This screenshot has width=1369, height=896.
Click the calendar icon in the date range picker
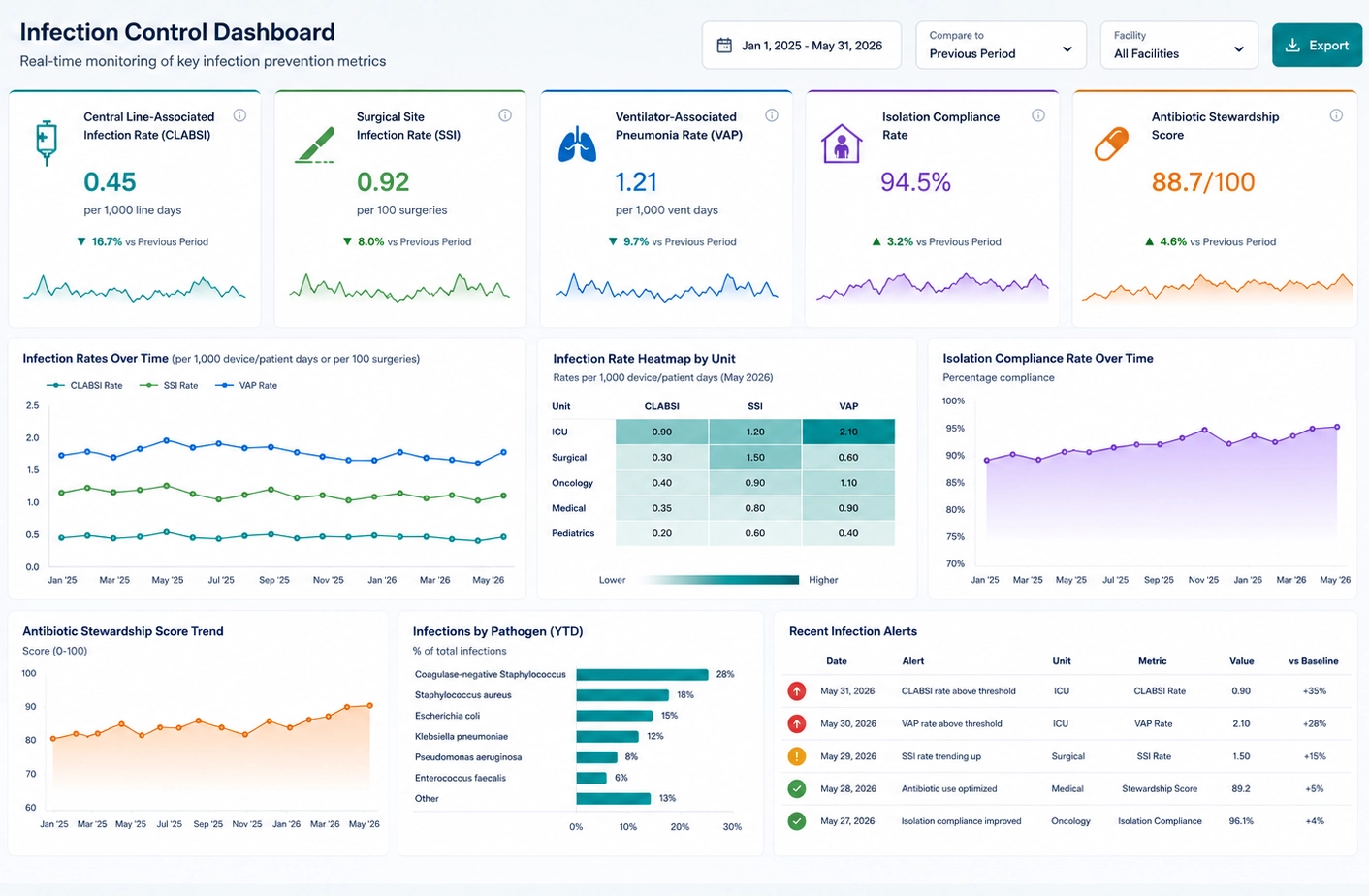coord(723,46)
